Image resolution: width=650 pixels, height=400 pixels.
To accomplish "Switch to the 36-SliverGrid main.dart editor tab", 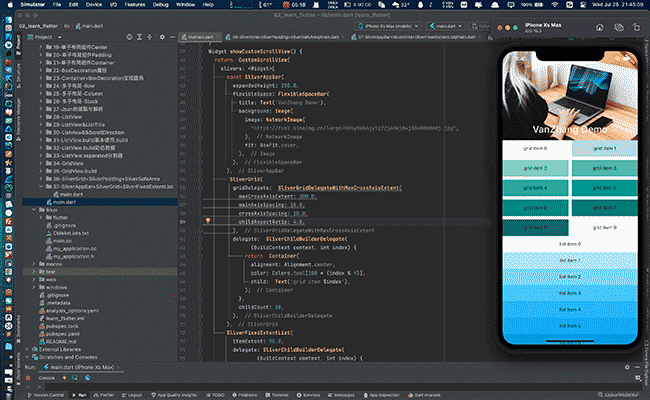I will pyautogui.click(x=285, y=37).
